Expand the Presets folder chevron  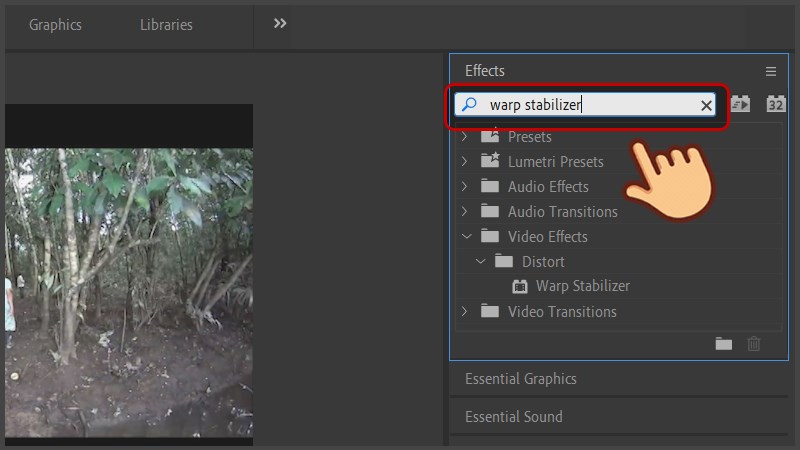(x=464, y=136)
